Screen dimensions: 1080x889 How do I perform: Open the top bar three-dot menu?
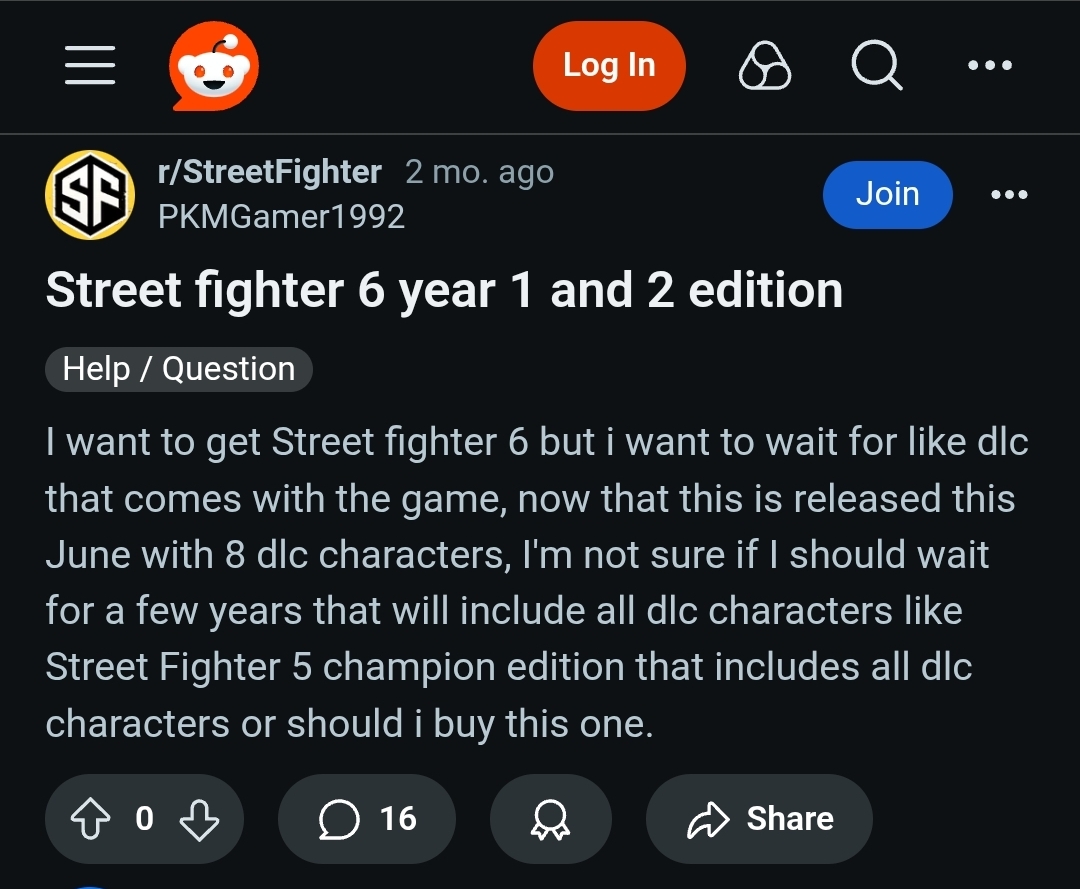click(990, 65)
